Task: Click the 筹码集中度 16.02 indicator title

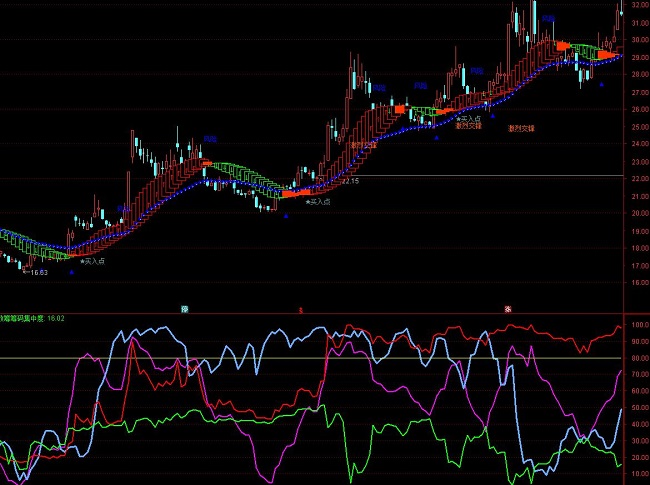Action: pos(32,319)
